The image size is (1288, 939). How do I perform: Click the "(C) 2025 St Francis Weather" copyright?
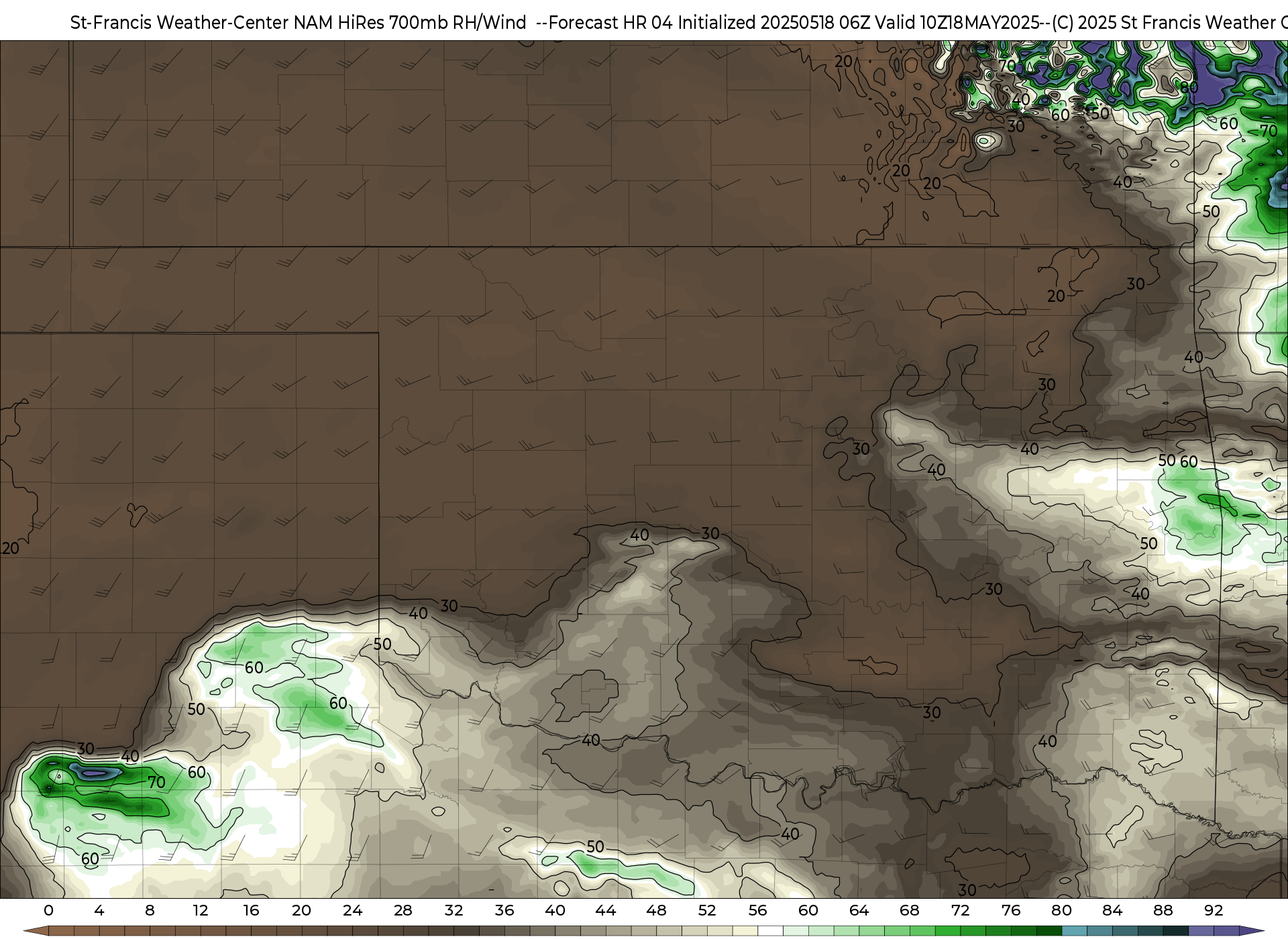1164,23
